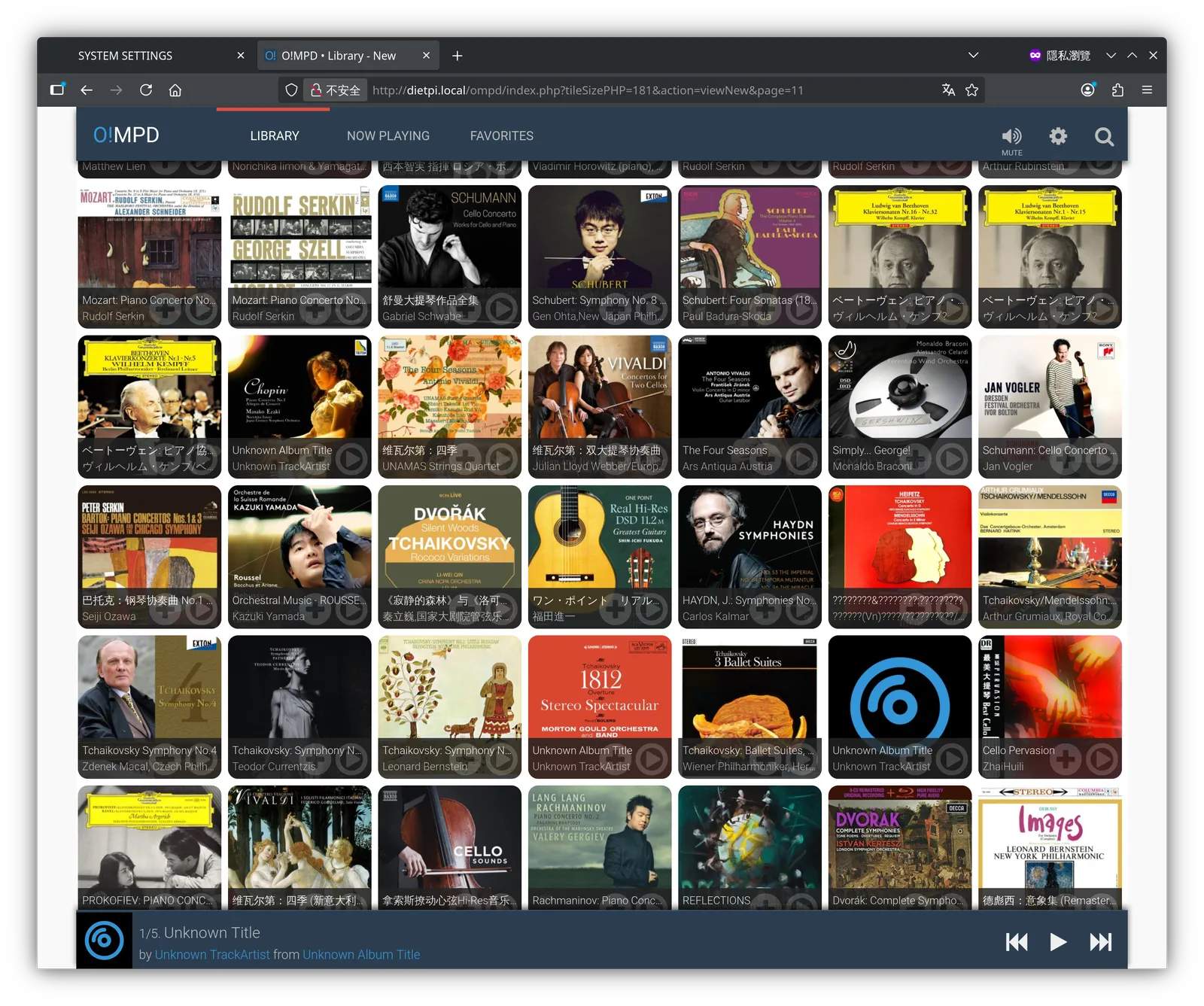Open the page translate icon
The image size is (1204, 1006).
948,90
